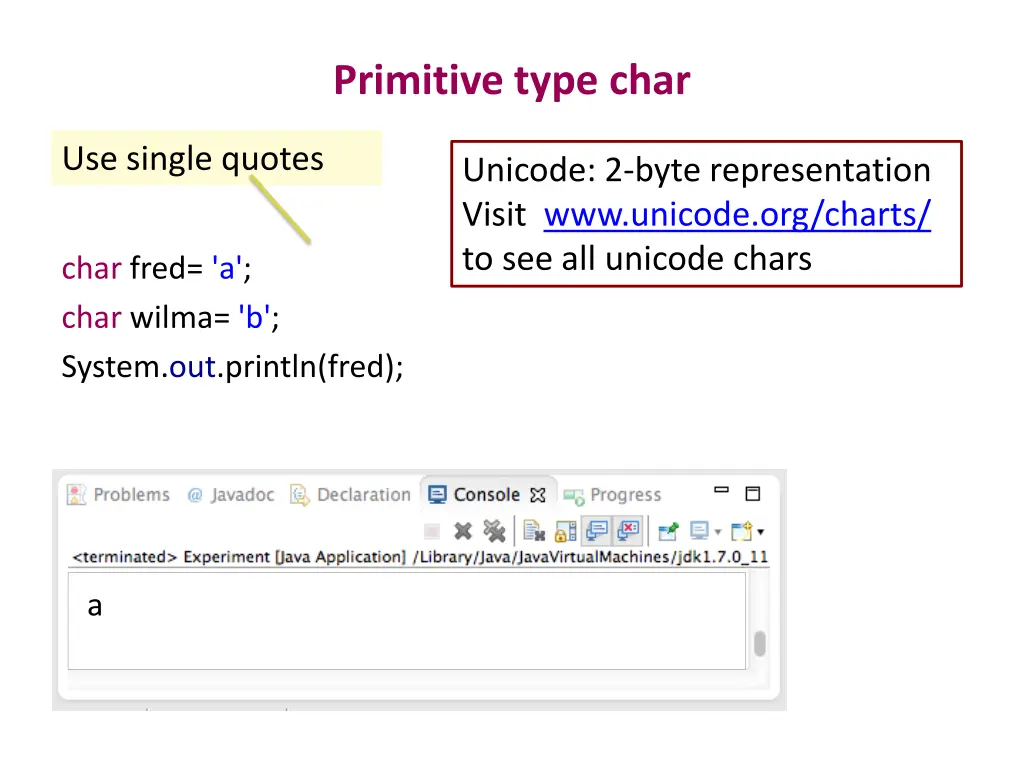
Task: Click the 'Use single quotes' note
Action: [x=217, y=159]
